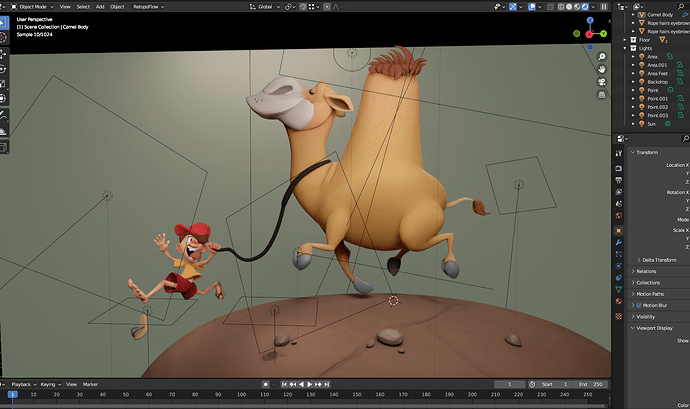The height and width of the screenshot is (409, 690).
Task: Click the End frame 250 field
Action: coord(591,385)
